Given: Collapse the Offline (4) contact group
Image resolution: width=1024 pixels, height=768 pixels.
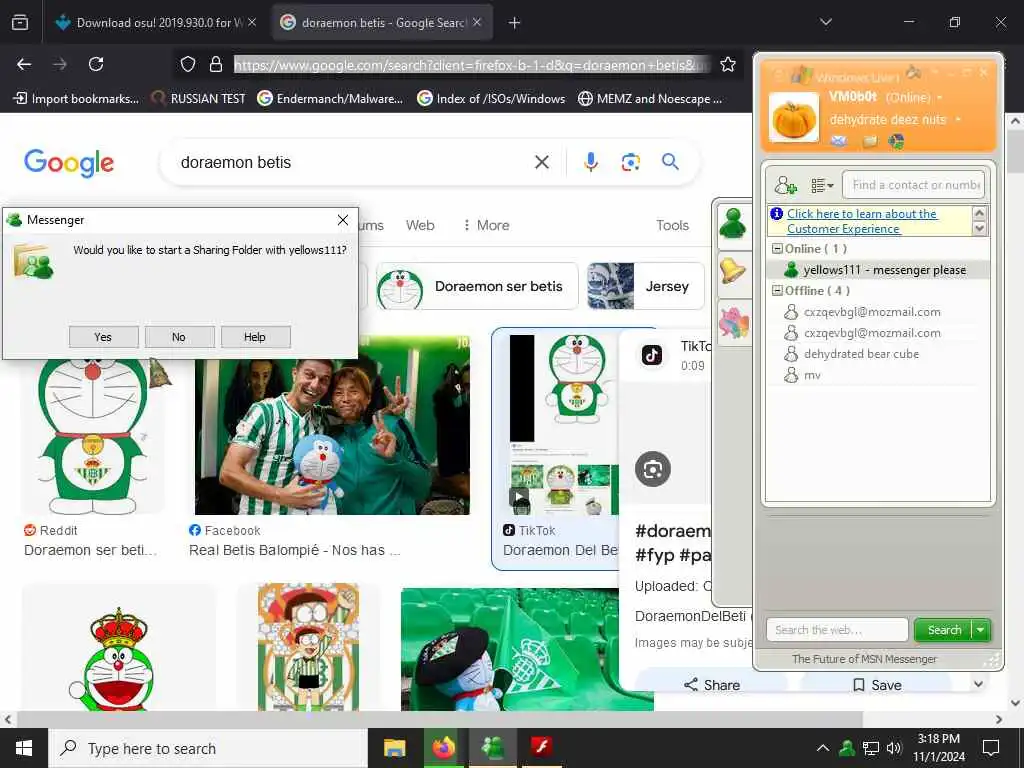Looking at the screenshot, I should 776,291.
